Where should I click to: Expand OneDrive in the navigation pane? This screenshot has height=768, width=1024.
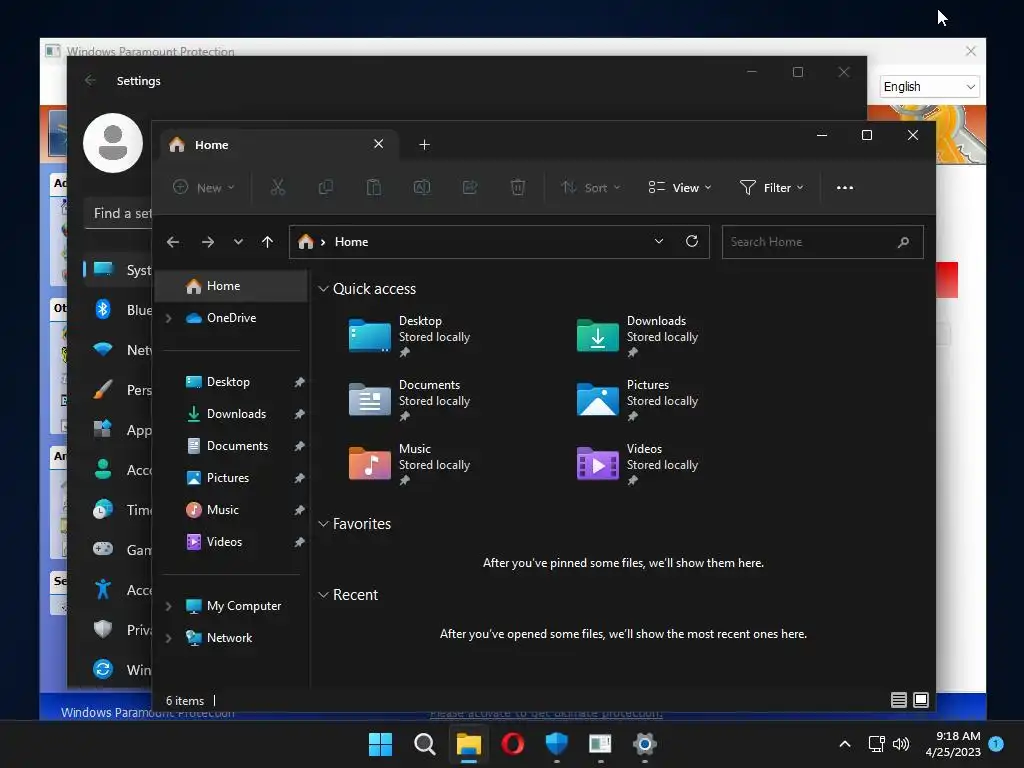click(168, 318)
